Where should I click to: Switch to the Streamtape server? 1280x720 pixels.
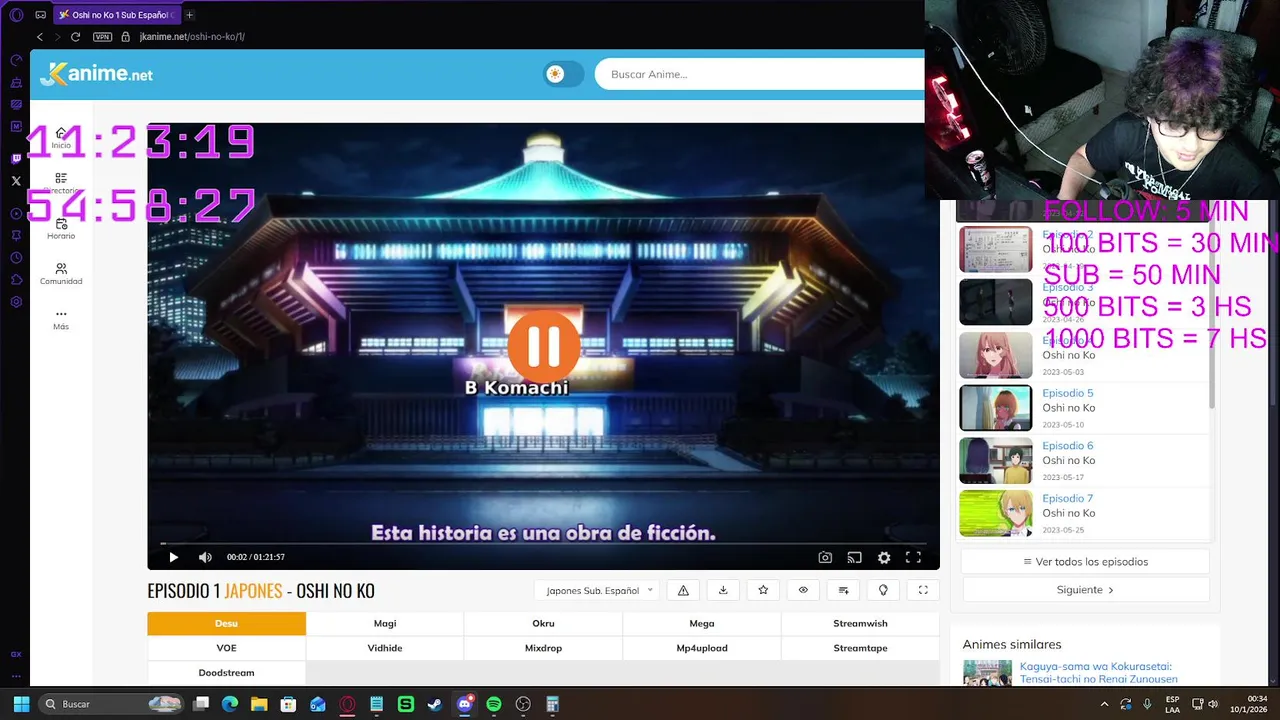860,648
